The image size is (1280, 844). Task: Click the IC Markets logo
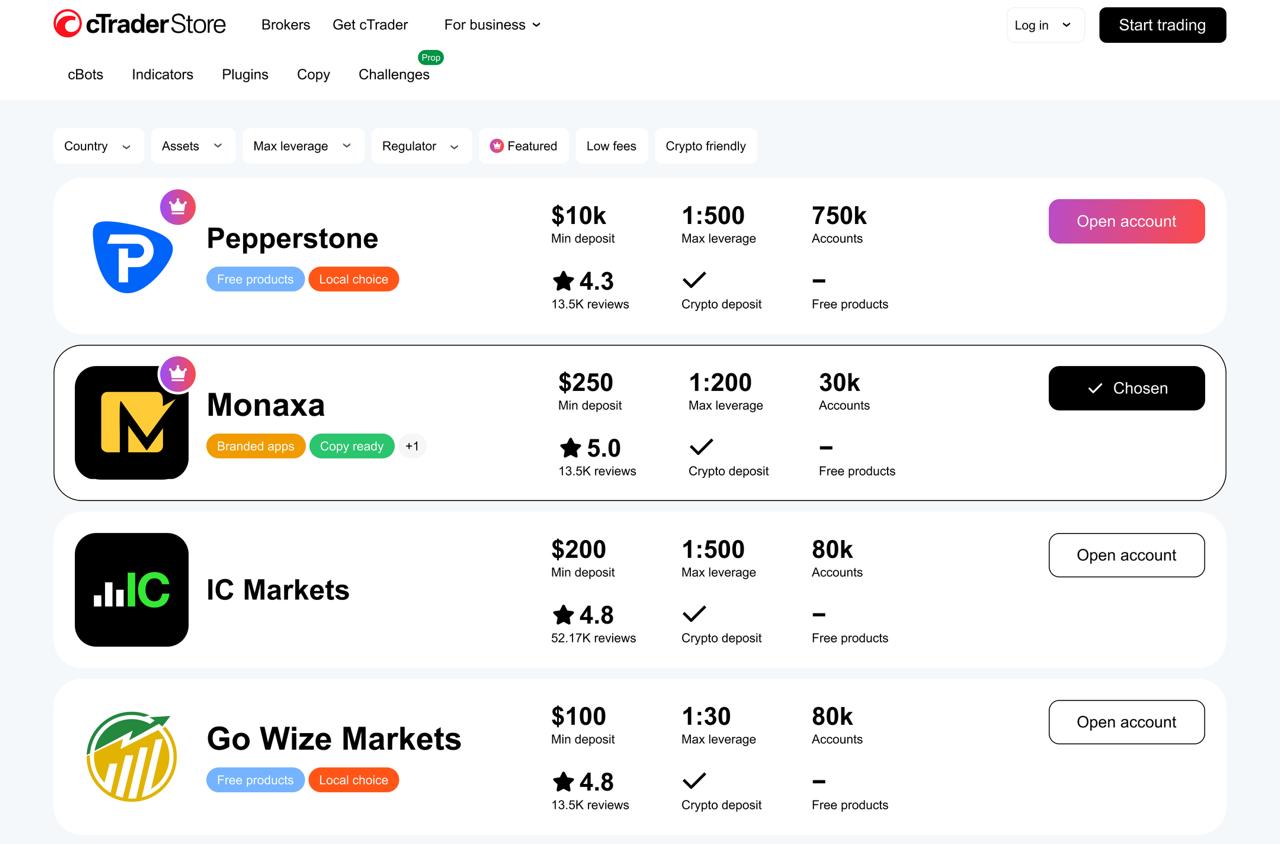[132, 590]
